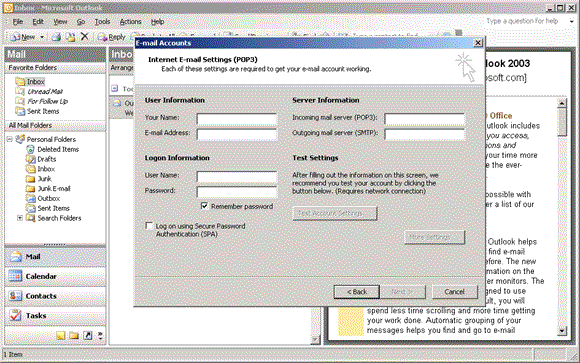Click the Cancel button in dialog
The width and height of the screenshot is (580, 363).
pyautogui.click(x=454, y=292)
